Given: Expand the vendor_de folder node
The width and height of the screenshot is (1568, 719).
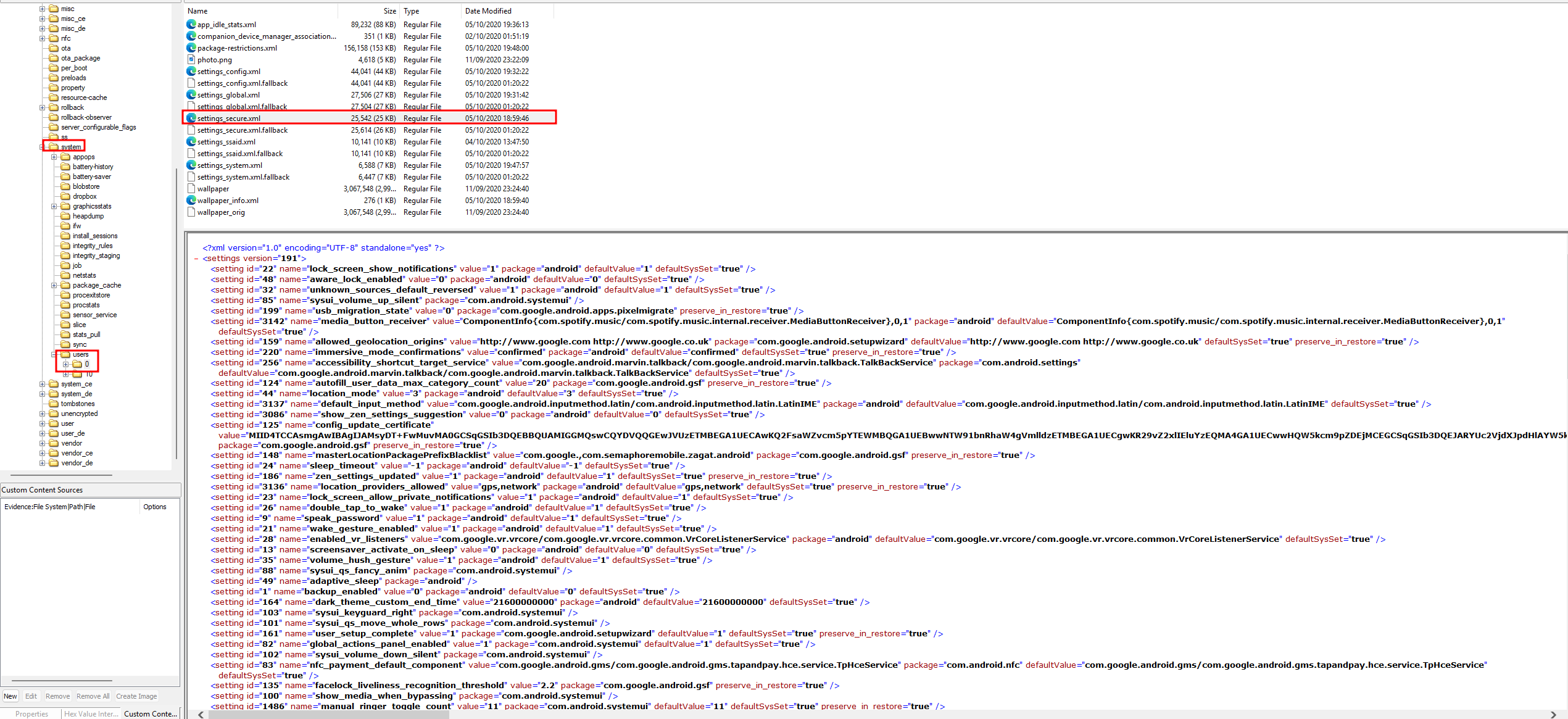Looking at the screenshot, I should tap(43, 463).
